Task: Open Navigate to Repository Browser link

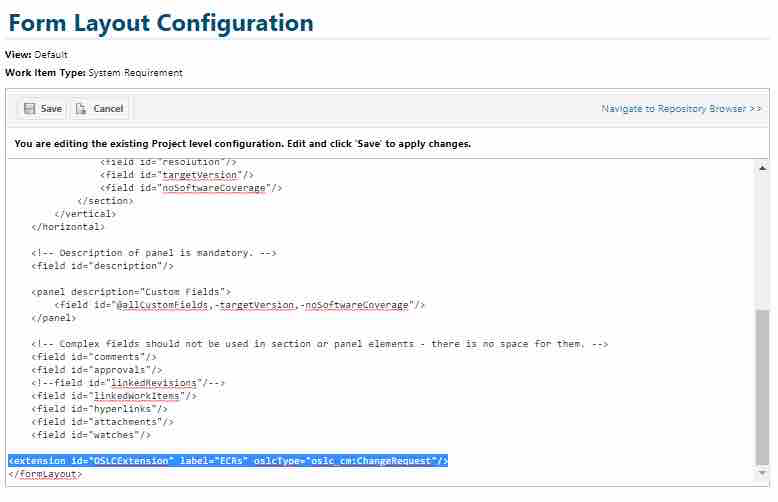Action: coord(681,108)
